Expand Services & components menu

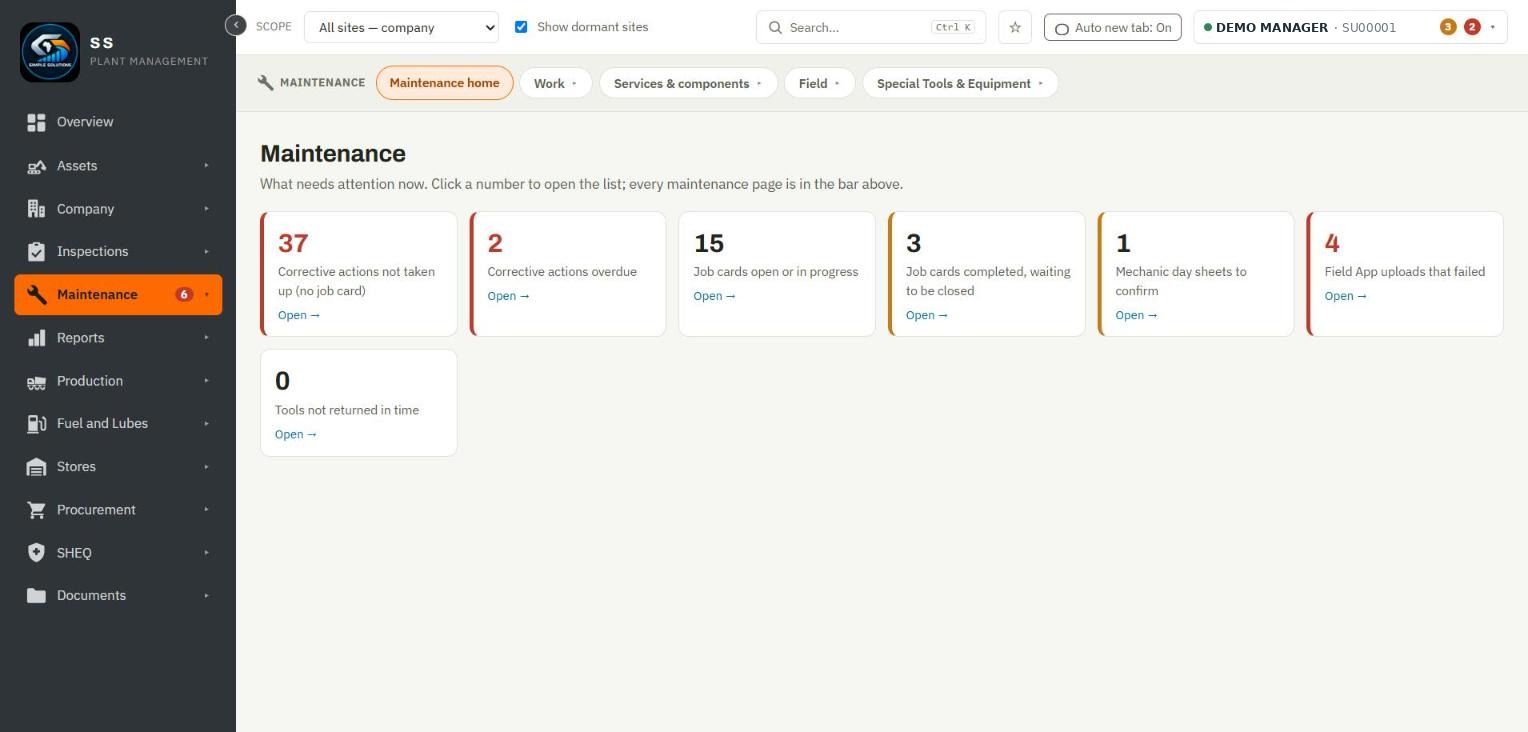point(688,83)
